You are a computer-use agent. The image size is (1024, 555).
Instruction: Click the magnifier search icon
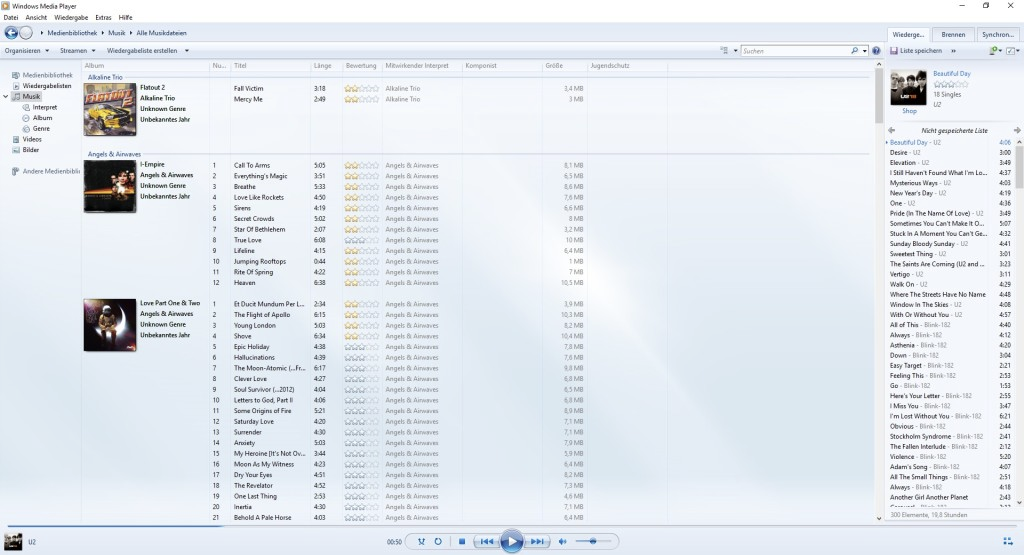[x=854, y=50]
